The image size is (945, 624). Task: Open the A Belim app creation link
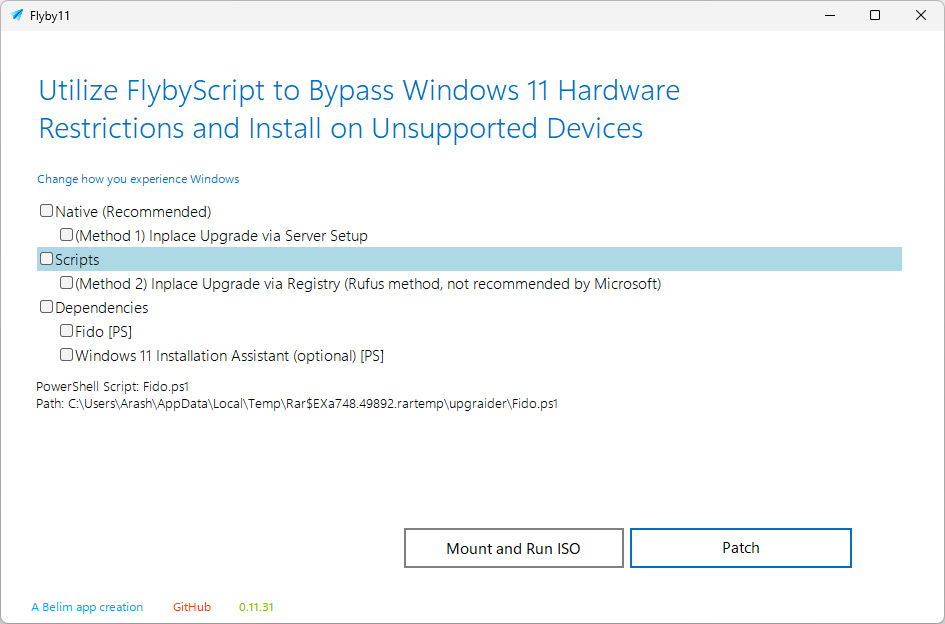[x=87, y=607]
